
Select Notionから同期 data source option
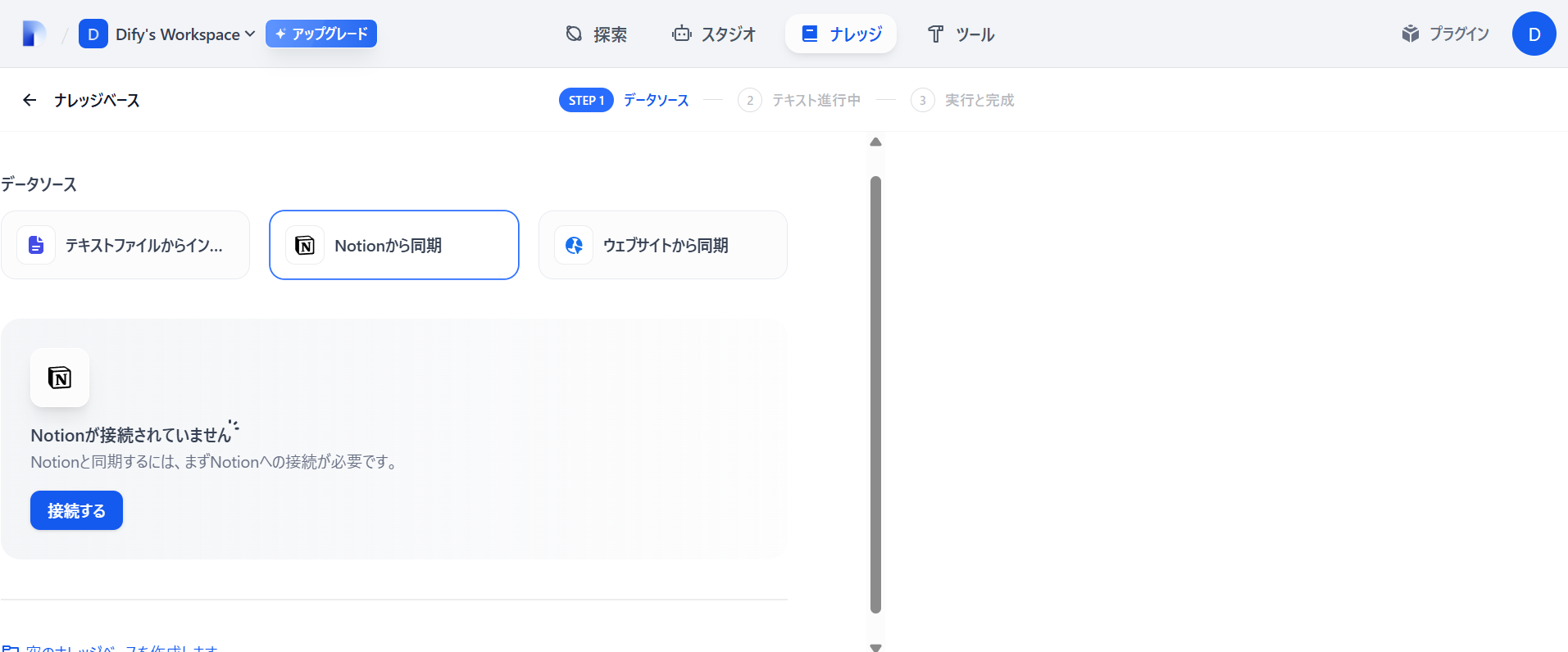[394, 245]
